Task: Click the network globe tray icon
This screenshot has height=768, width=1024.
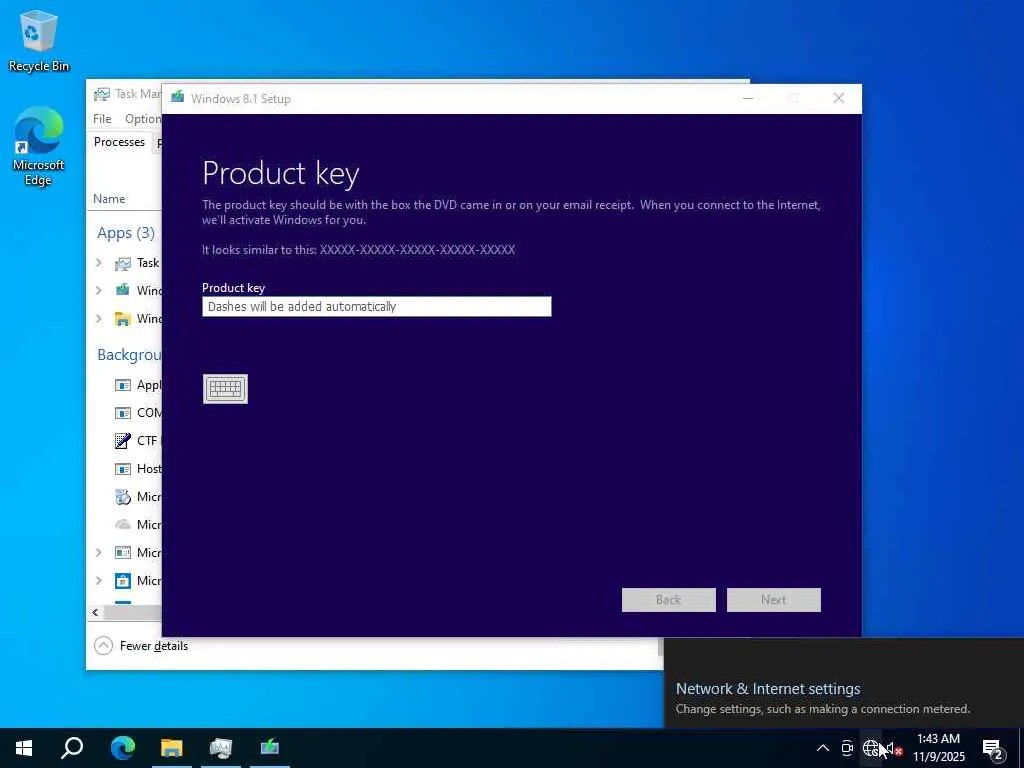Action: 871,748
